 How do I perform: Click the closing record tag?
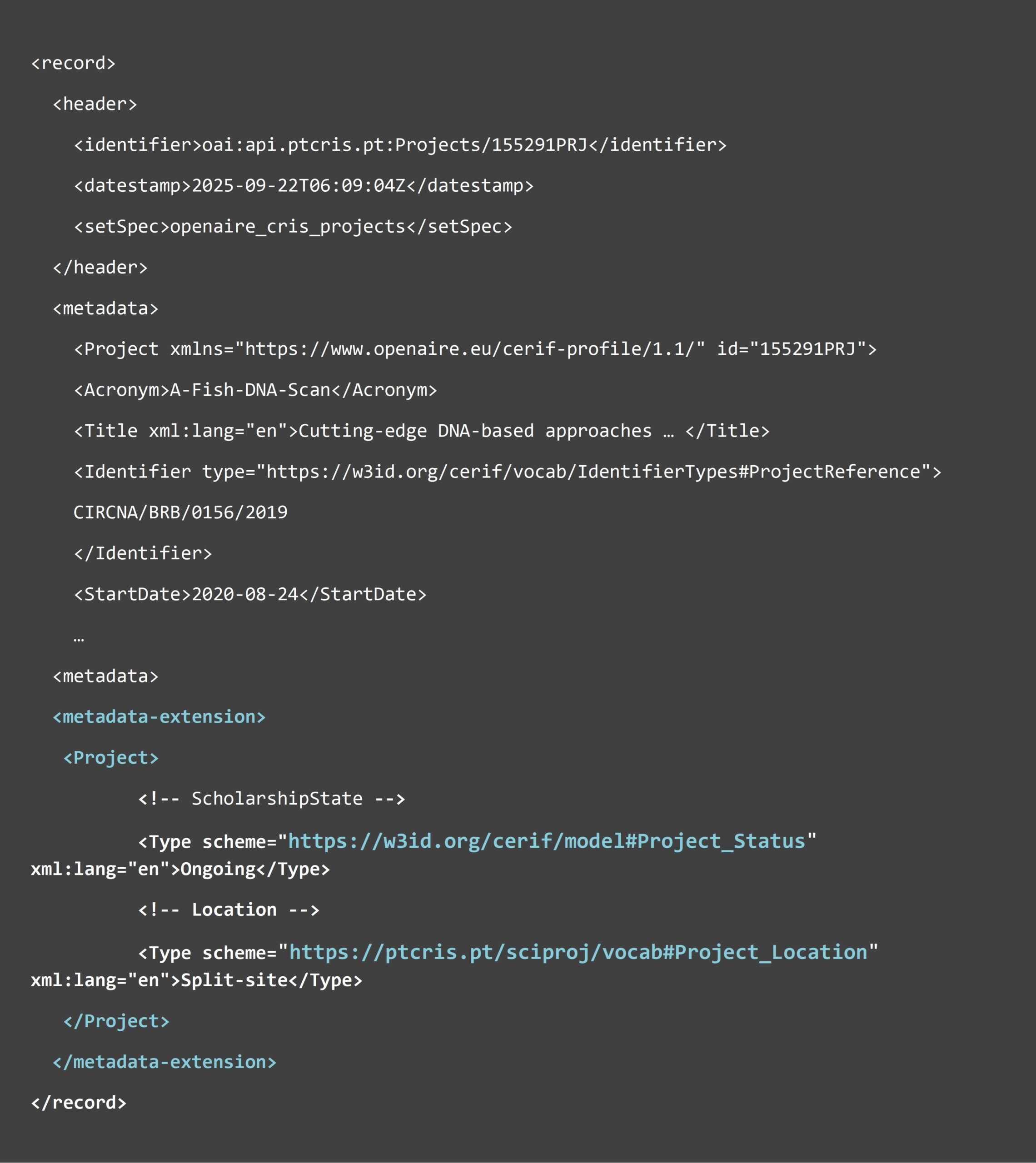tap(78, 1103)
